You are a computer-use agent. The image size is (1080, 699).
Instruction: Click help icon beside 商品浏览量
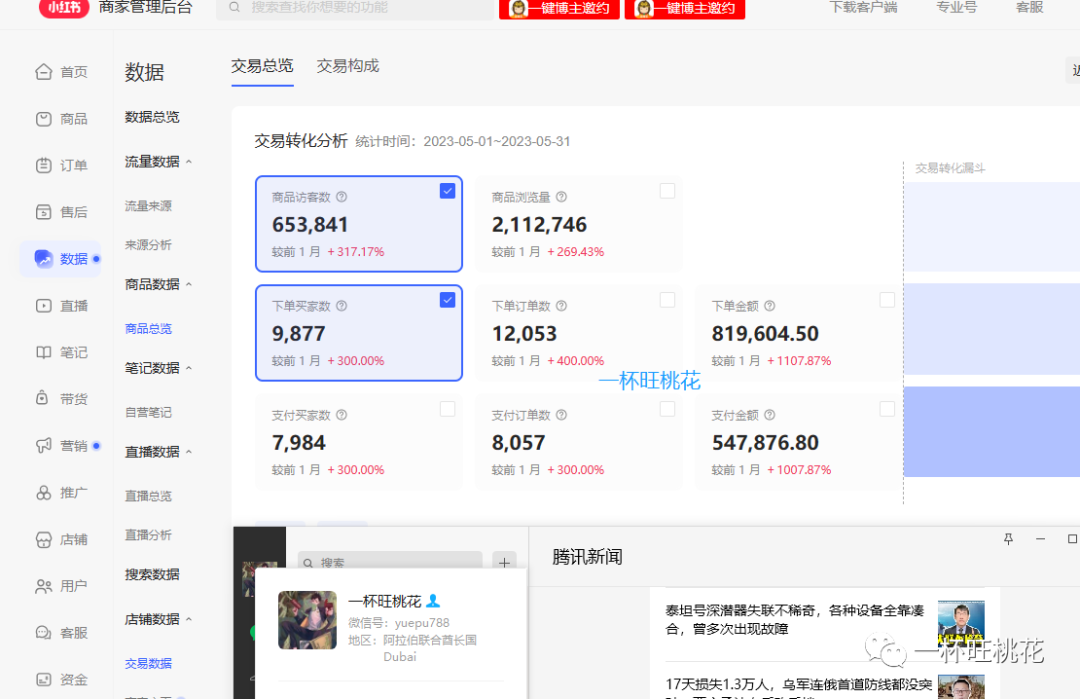coord(561,197)
